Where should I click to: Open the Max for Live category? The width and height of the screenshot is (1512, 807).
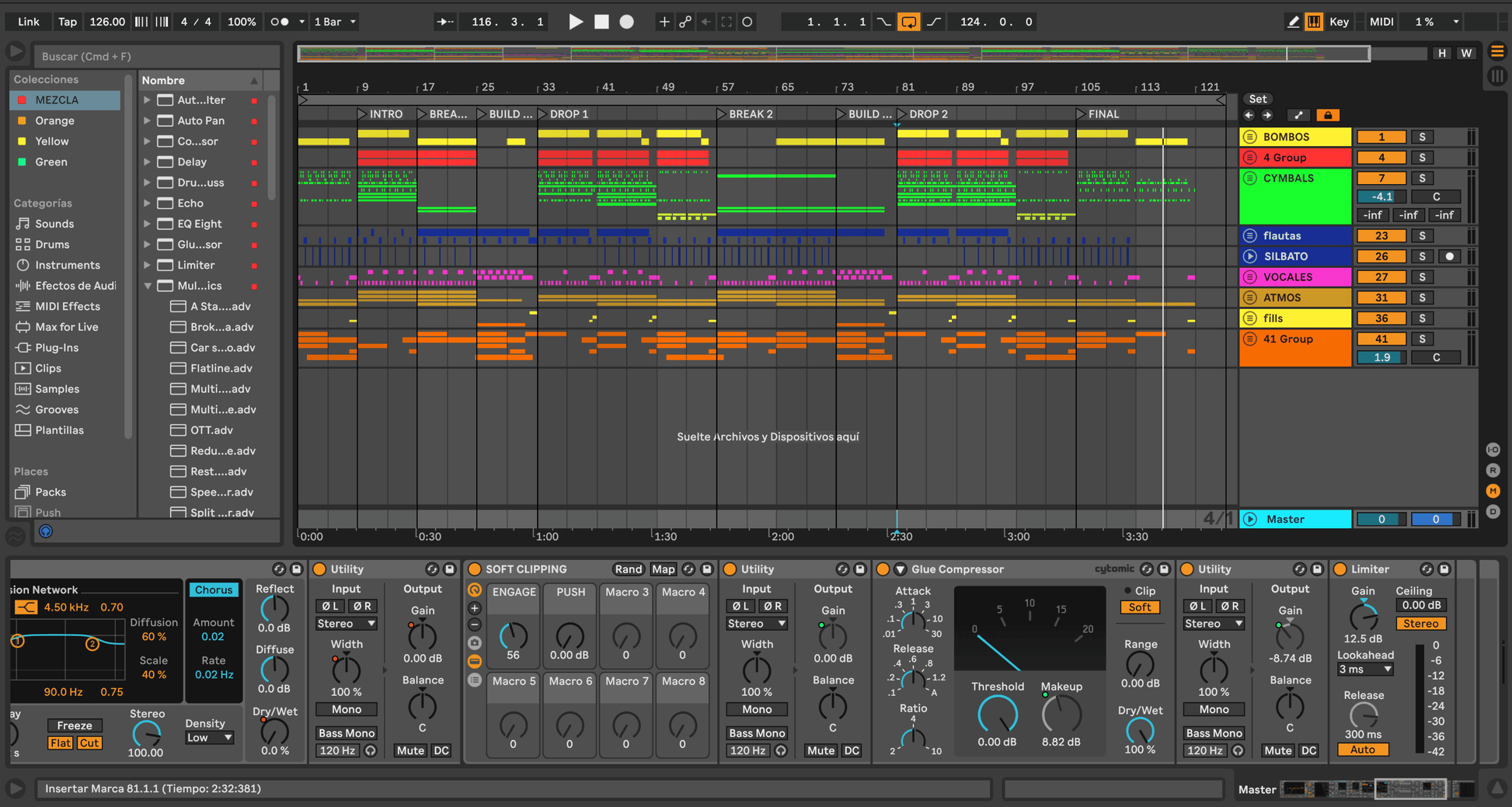click(x=67, y=327)
